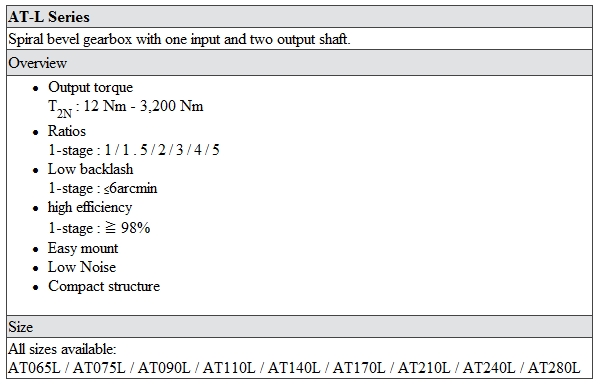Select the AT110L size model
Viewport: 600px width, 385px height.
pos(229,368)
